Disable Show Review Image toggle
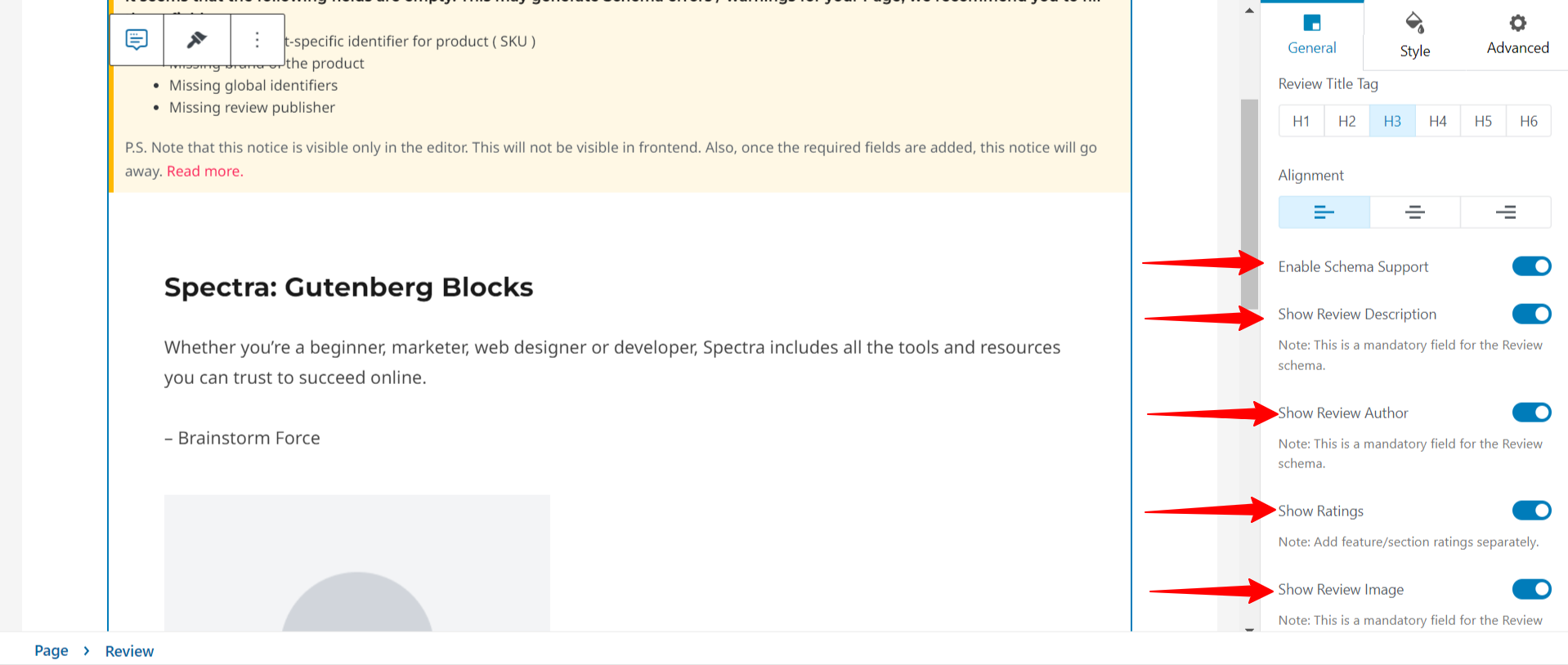The height and width of the screenshot is (665, 1568). [1531, 589]
